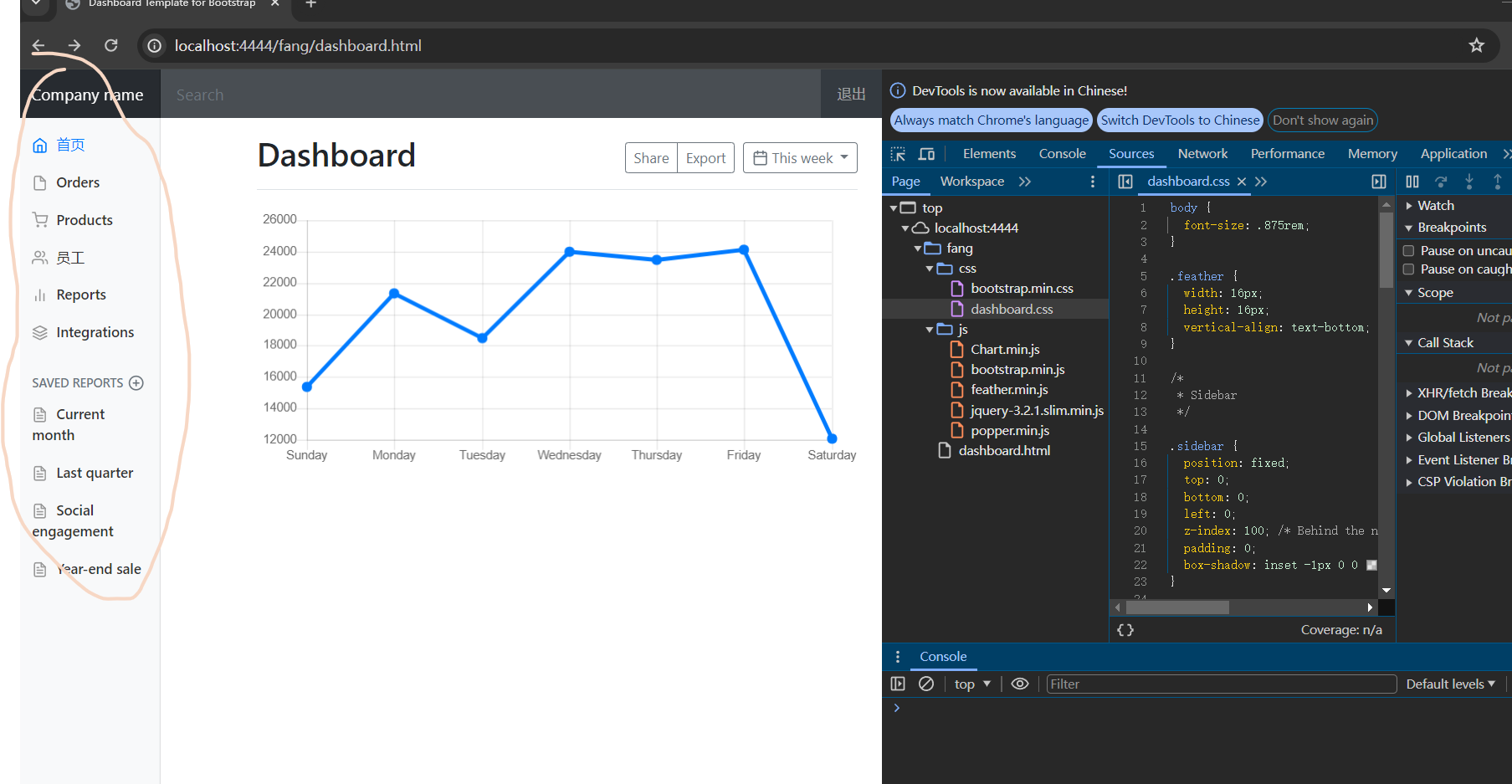Switch to the Performance tab
The height and width of the screenshot is (784, 1512).
(x=1287, y=154)
